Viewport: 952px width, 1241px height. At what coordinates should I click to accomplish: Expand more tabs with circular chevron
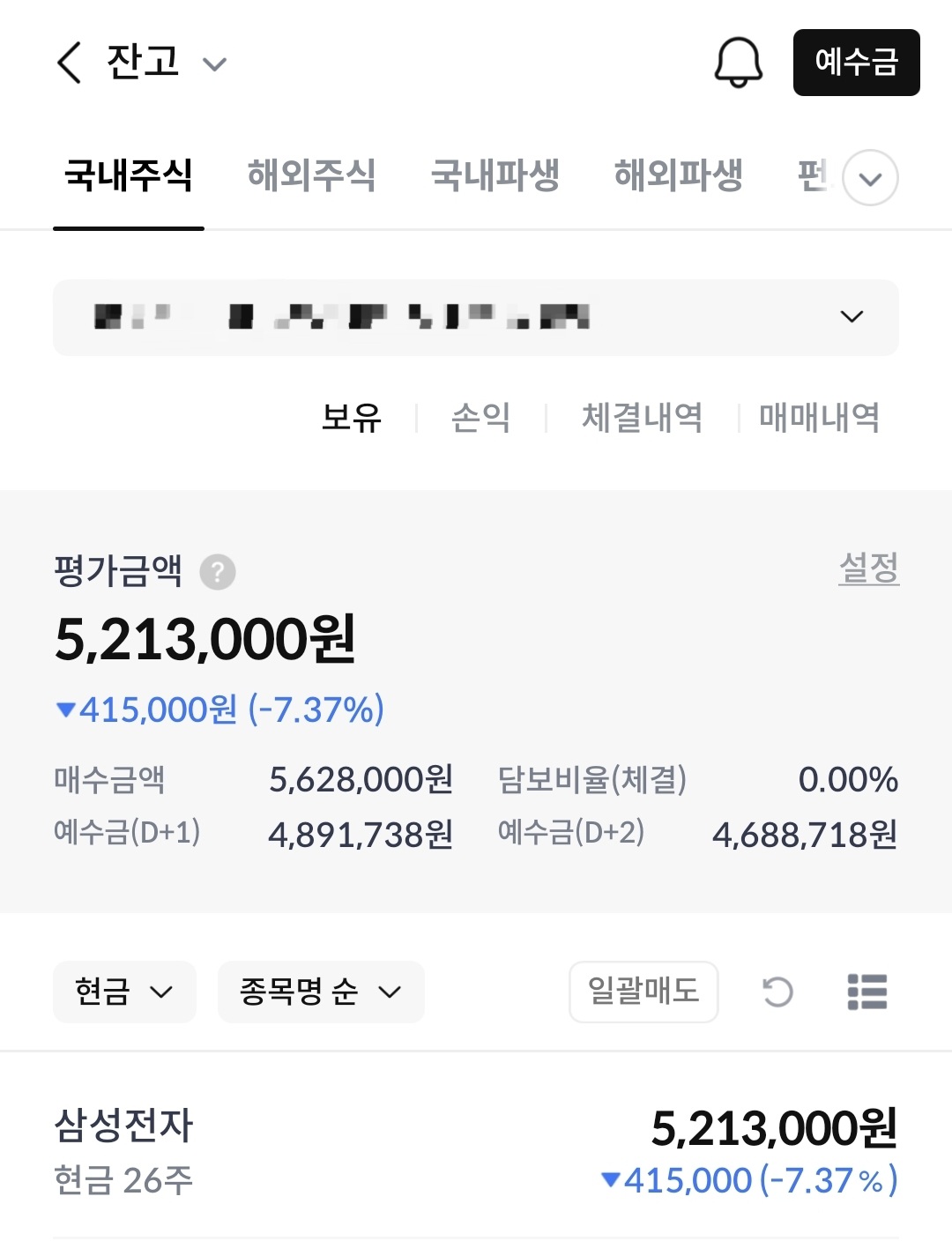(x=870, y=178)
